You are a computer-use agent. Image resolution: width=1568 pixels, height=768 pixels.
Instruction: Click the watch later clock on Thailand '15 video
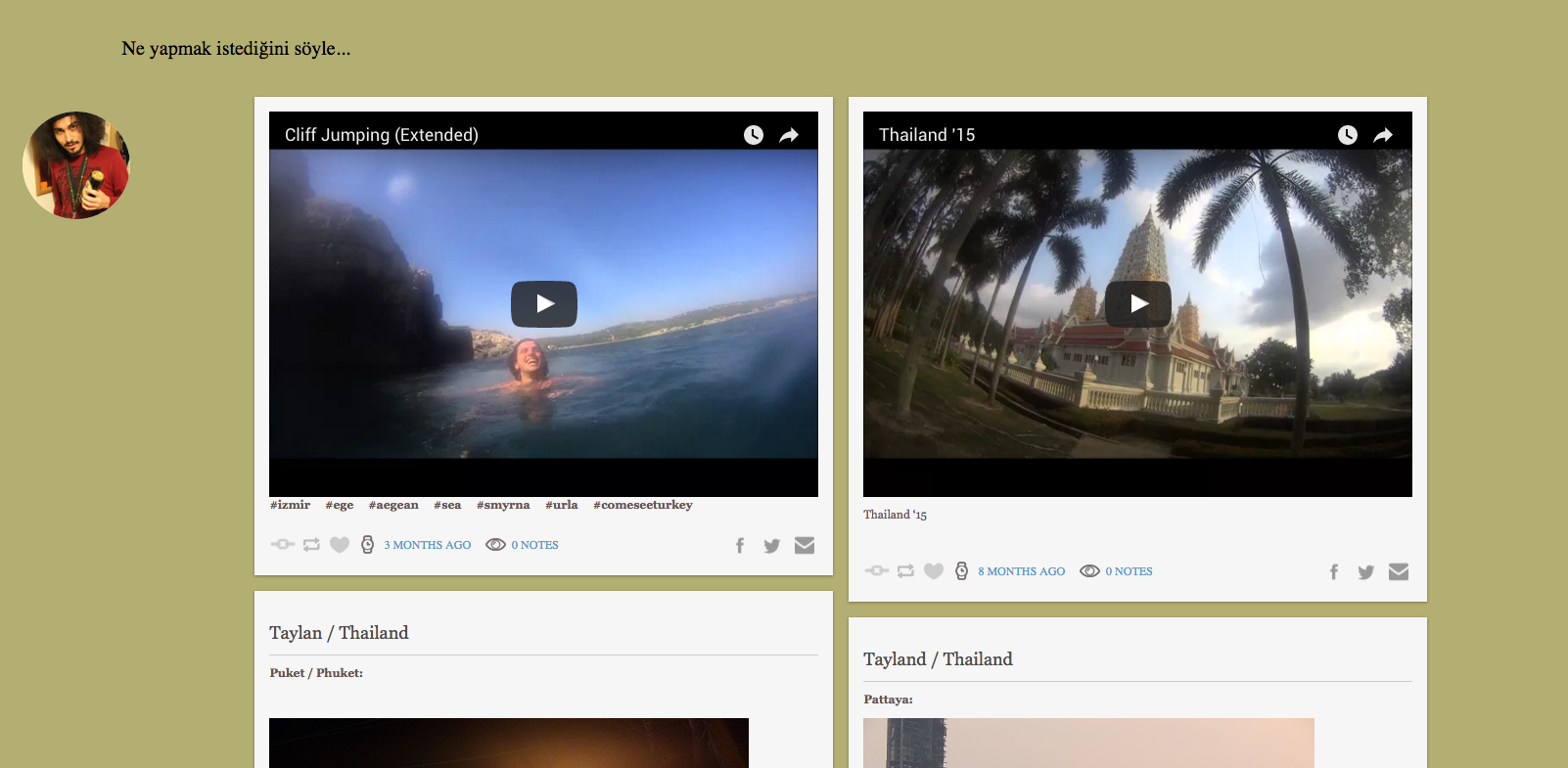1347,135
